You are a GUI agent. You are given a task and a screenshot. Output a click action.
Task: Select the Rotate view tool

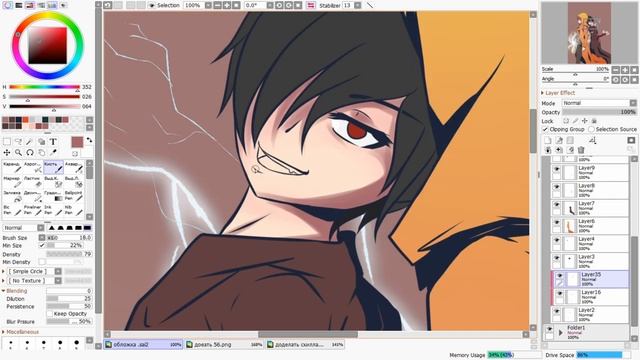coord(30,152)
